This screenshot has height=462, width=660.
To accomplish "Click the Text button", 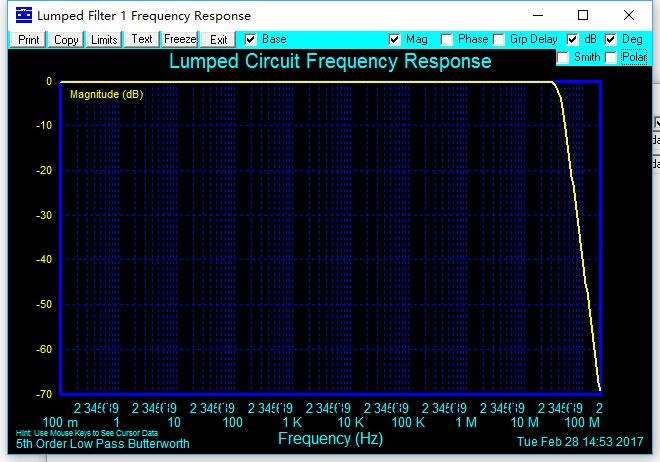I will (x=142, y=40).
